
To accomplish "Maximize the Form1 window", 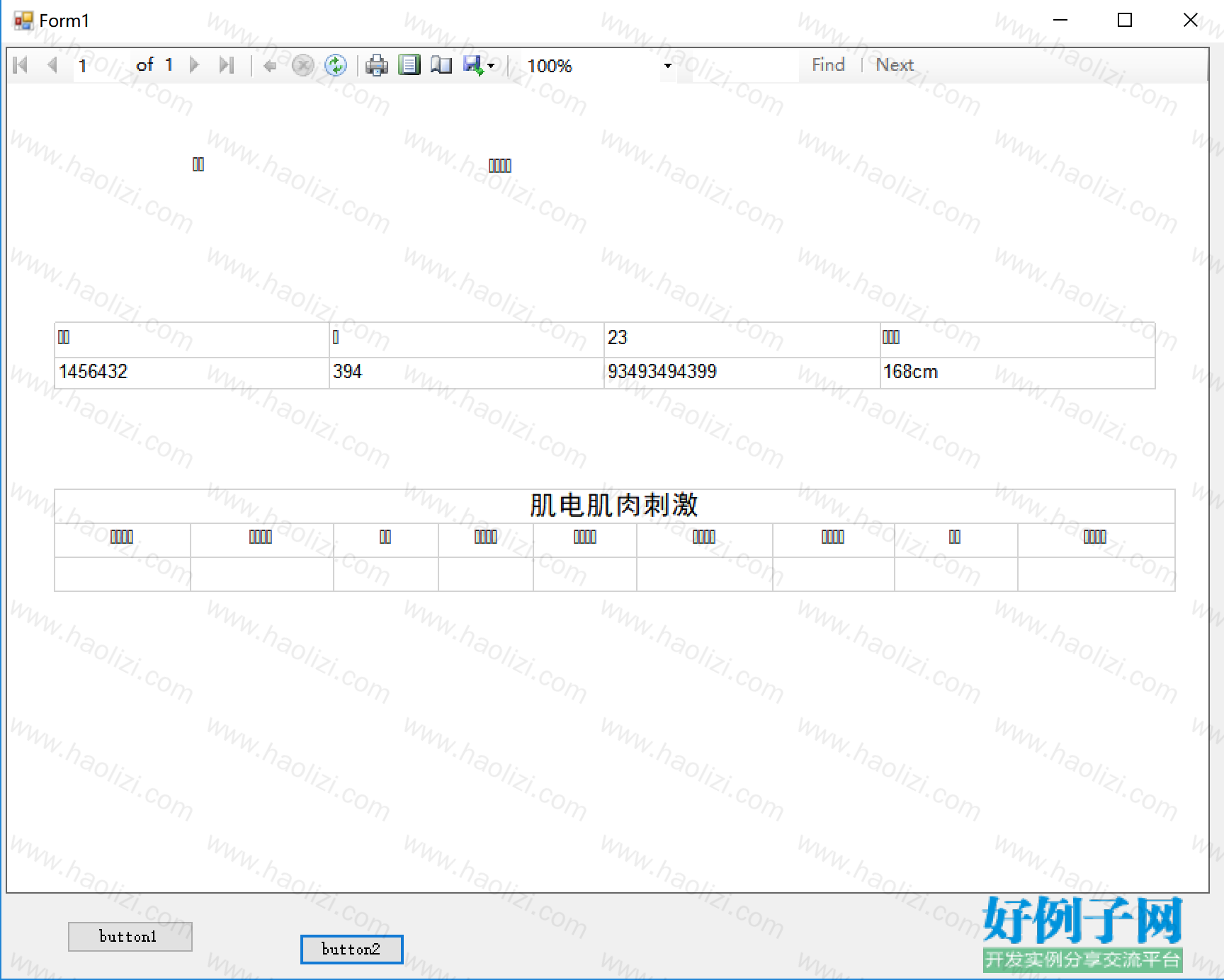I will tap(1125, 20).
